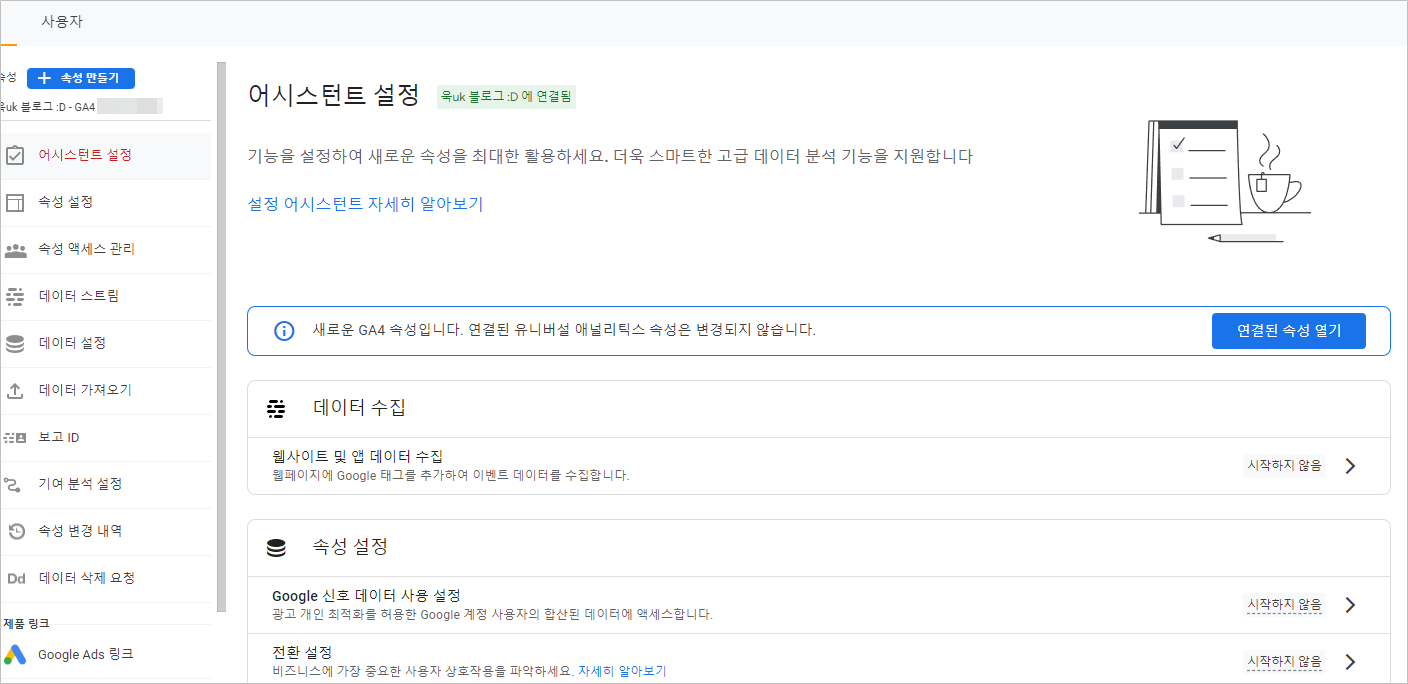Click the notebook and coffee cup illustration
The width and height of the screenshot is (1408, 684).
tap(1224, 180)
